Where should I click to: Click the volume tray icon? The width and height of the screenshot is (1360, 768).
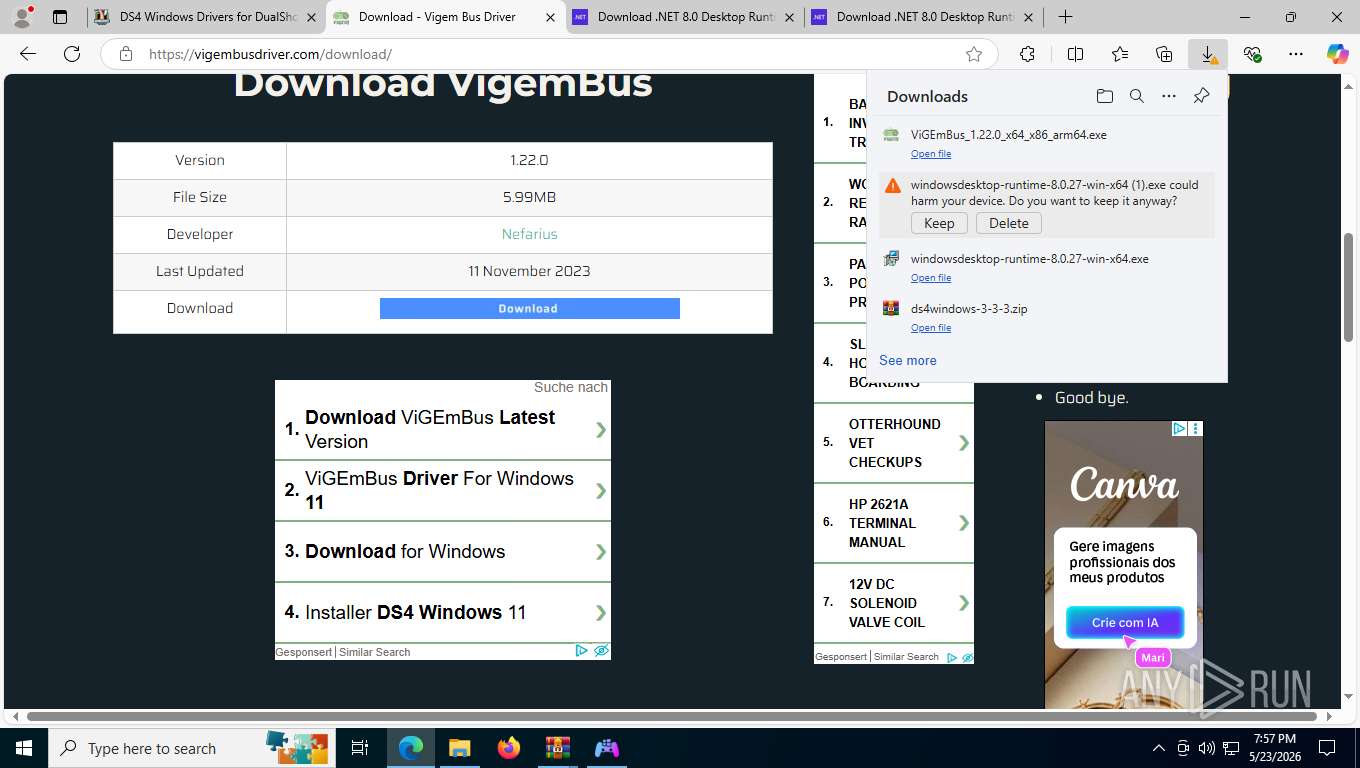1206,748
